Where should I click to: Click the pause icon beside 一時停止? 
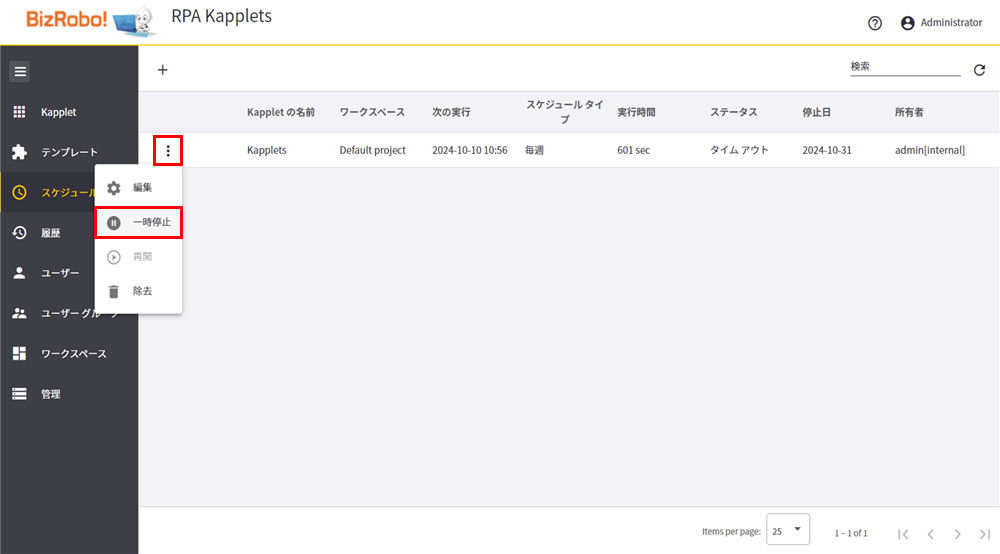pos(114,222)
